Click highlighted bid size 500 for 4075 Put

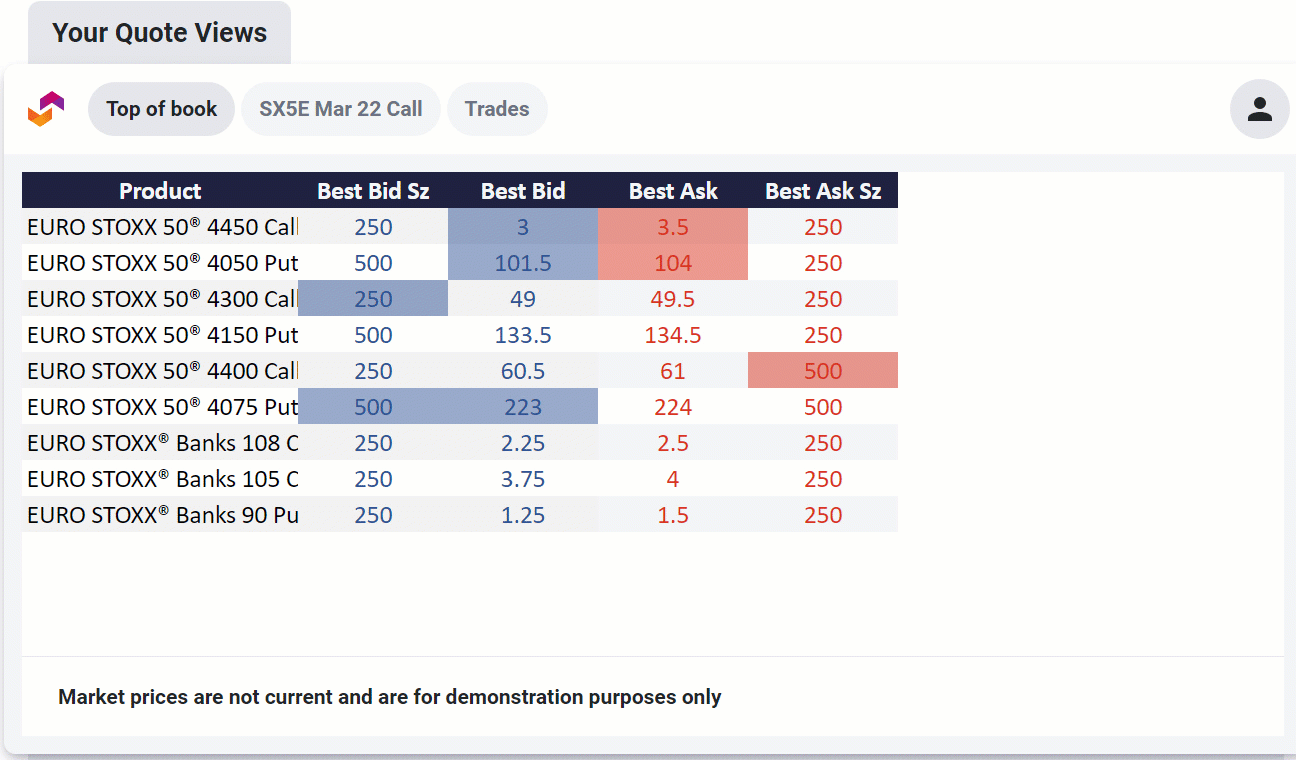tap(373, 407)
